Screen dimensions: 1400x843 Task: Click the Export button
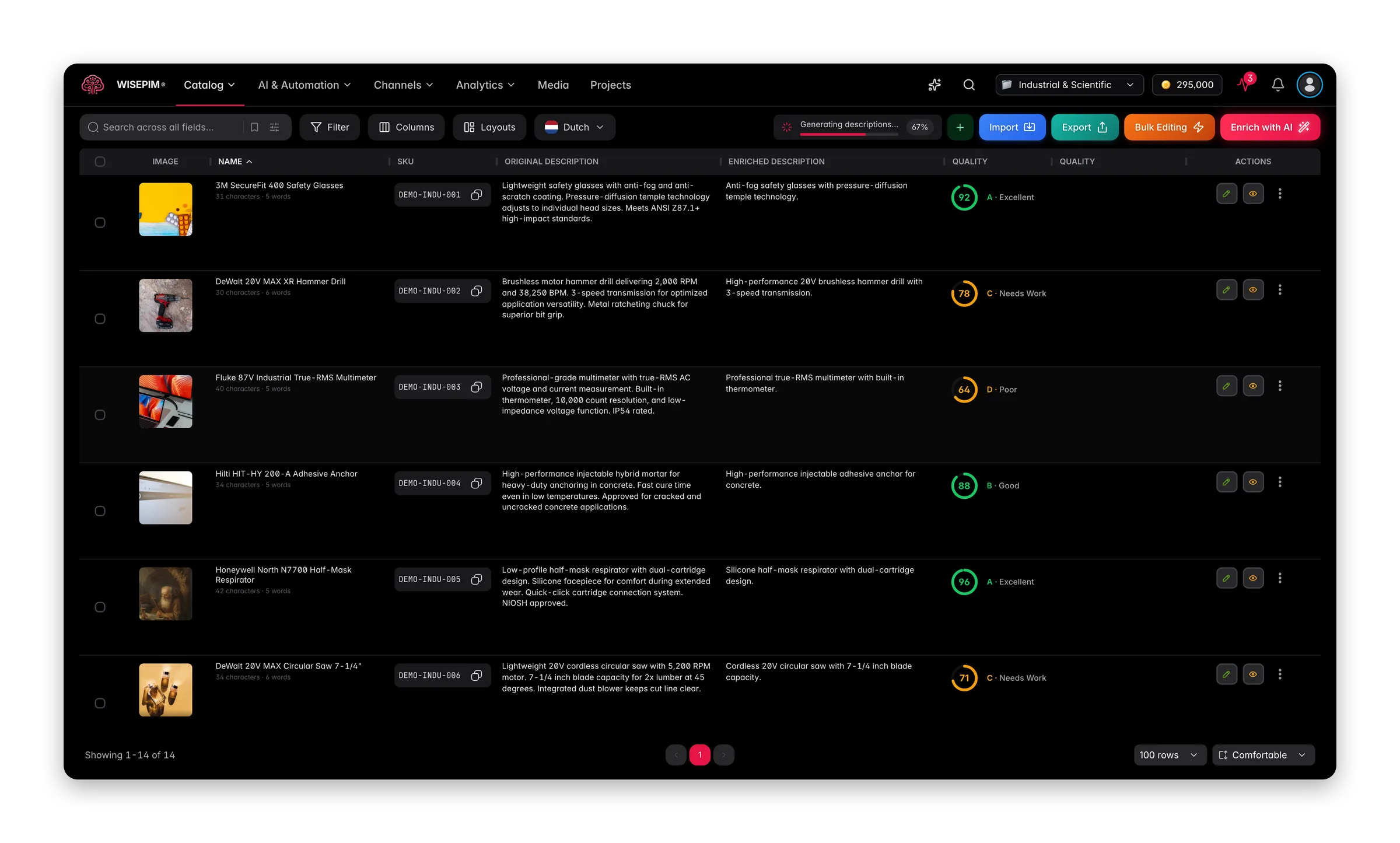pyautogui.click(x=1084, y=127)
